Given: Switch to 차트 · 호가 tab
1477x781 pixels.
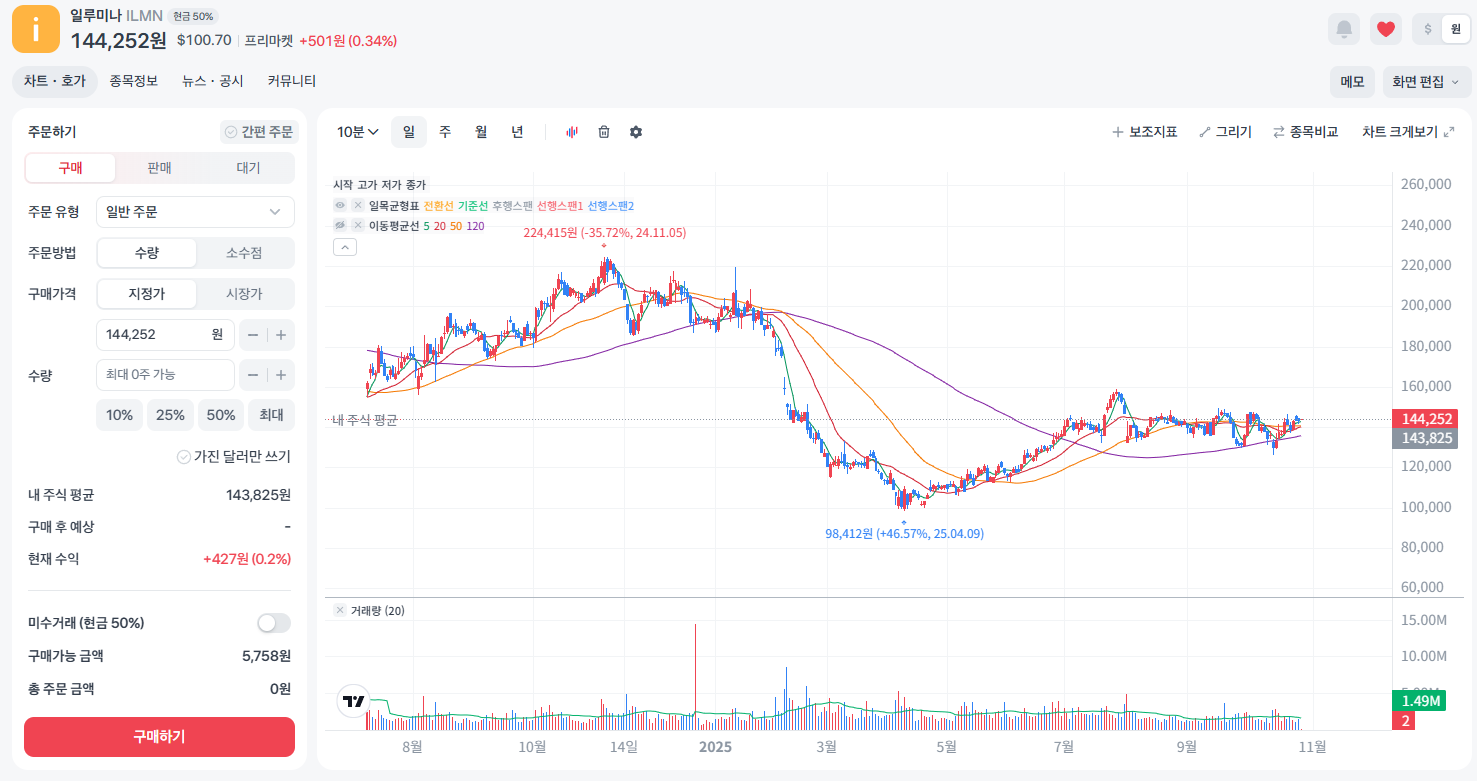Looking at the screenshot, I should [x=55, y=82].
